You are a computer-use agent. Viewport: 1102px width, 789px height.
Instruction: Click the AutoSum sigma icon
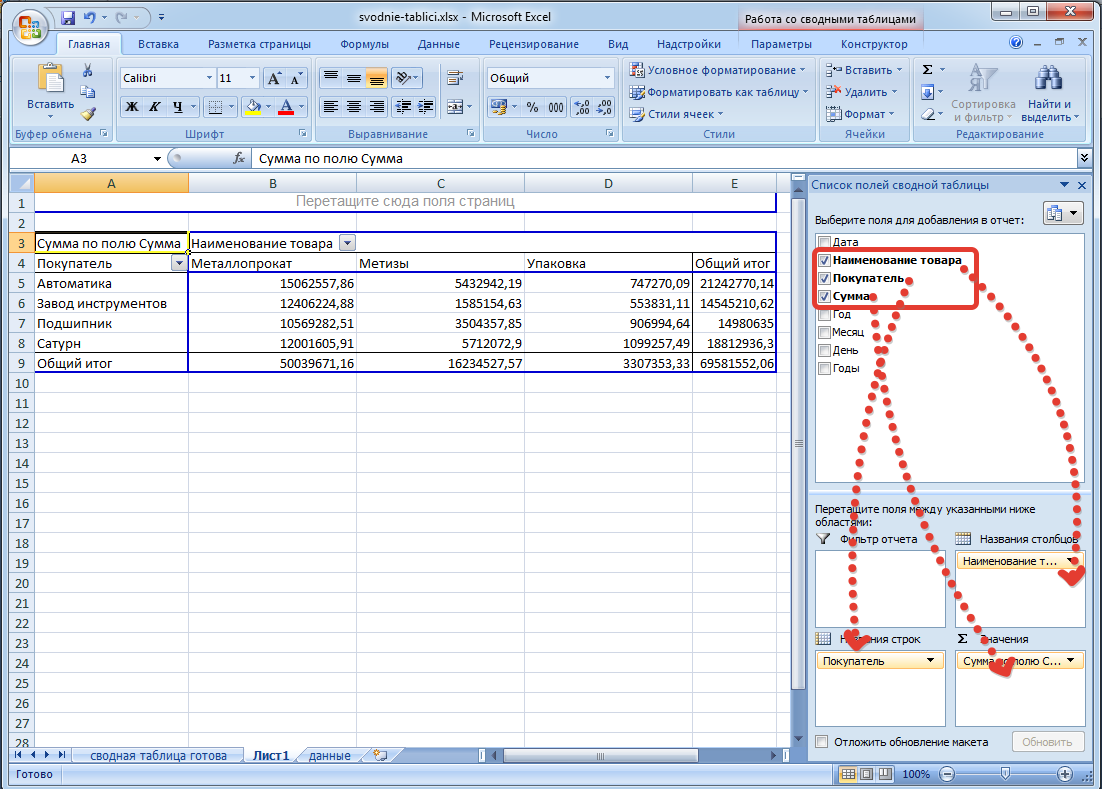[x=928, y=70]
